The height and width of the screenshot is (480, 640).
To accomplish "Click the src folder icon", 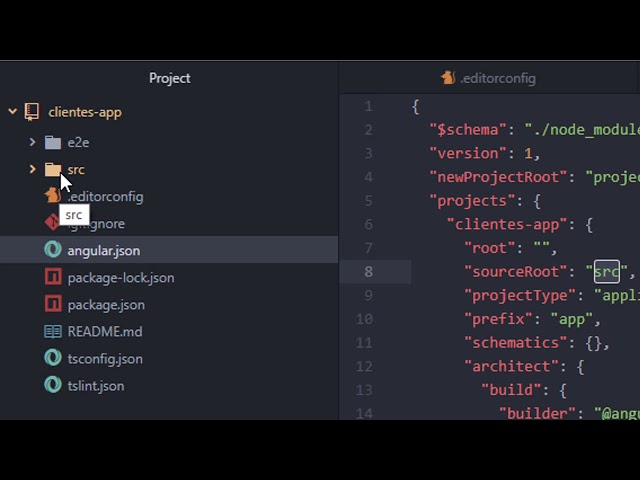I will pyautogui.click(x=53, y=169).
